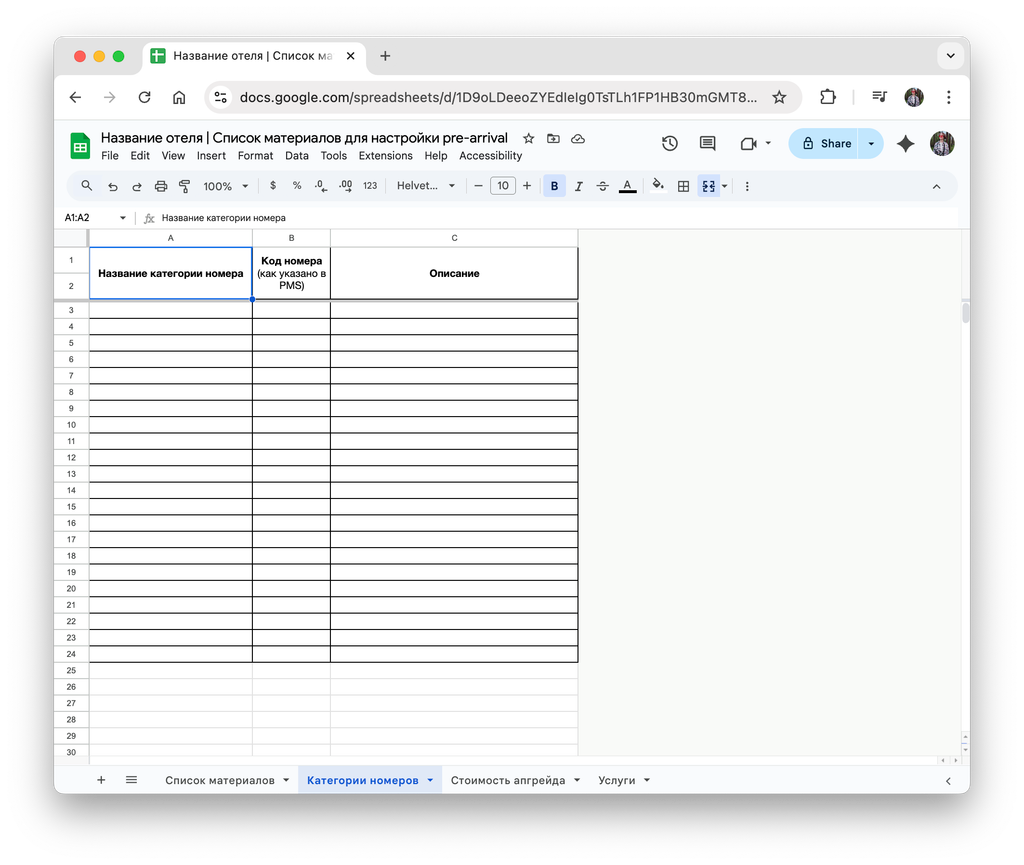1024x865 pixels.
Task: Open Gemini sparkle icon
Action: [x=906, y=144]
